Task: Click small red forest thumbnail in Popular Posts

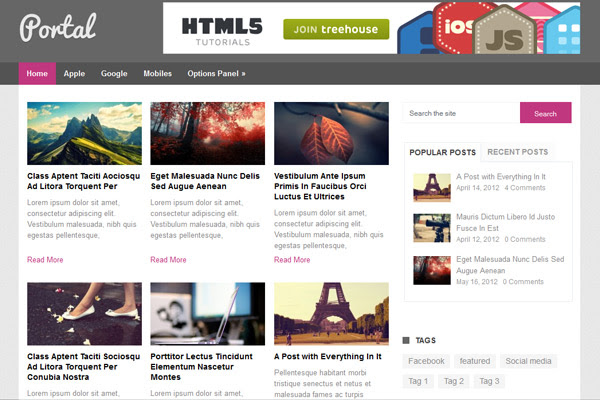Action: click(432, 270)
